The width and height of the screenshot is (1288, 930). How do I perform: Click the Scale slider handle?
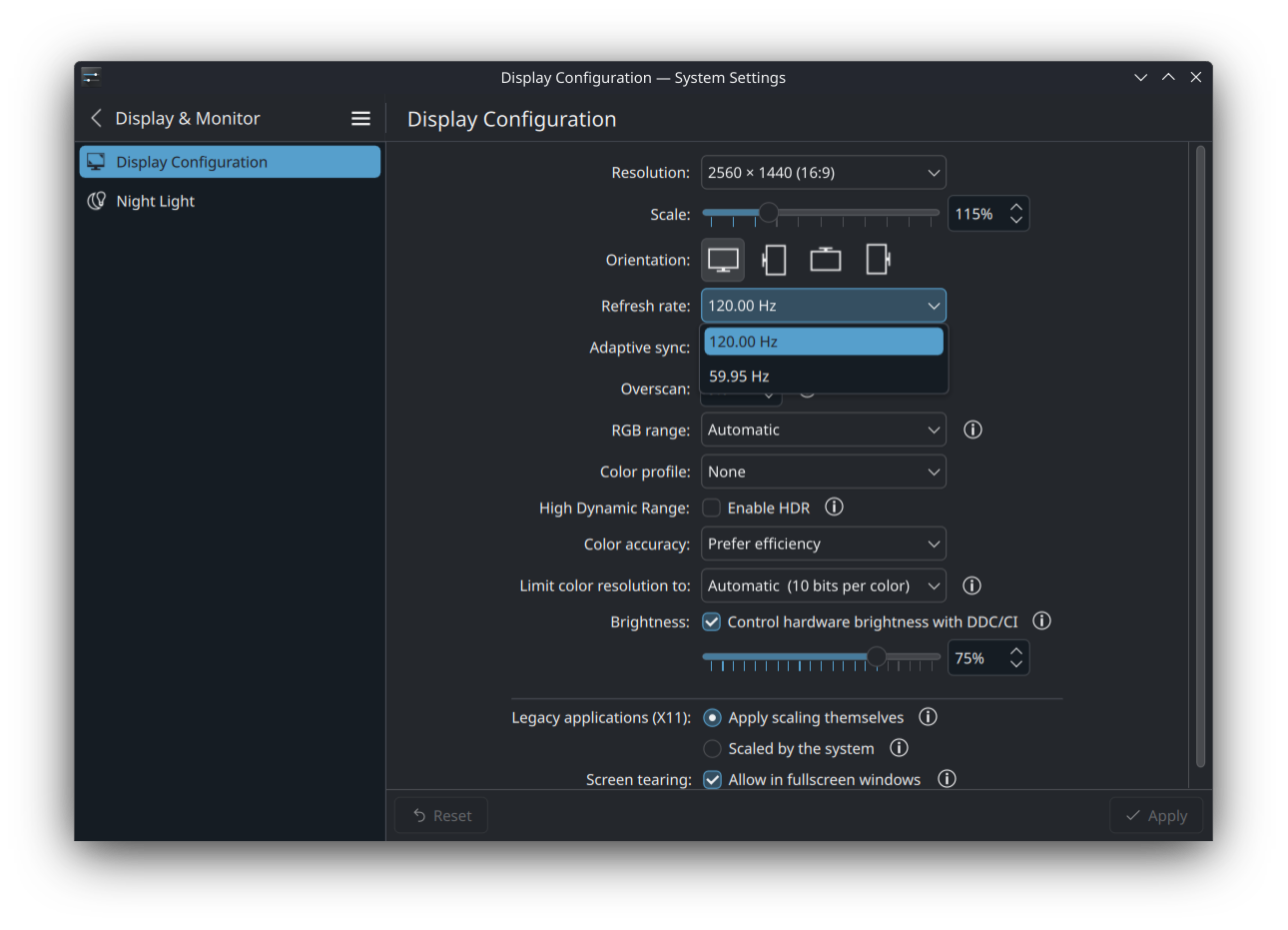pos(768,212)
